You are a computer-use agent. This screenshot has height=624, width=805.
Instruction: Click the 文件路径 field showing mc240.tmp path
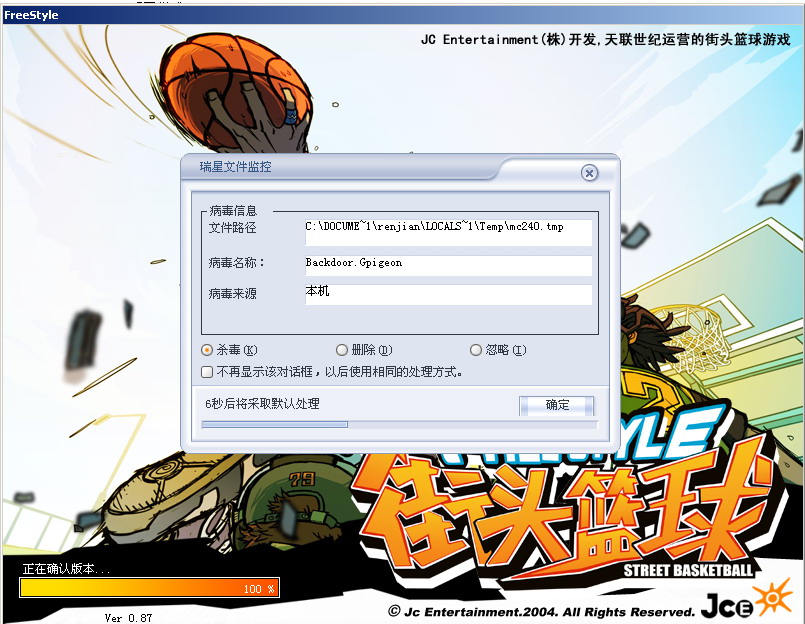(x=448, y=233)
